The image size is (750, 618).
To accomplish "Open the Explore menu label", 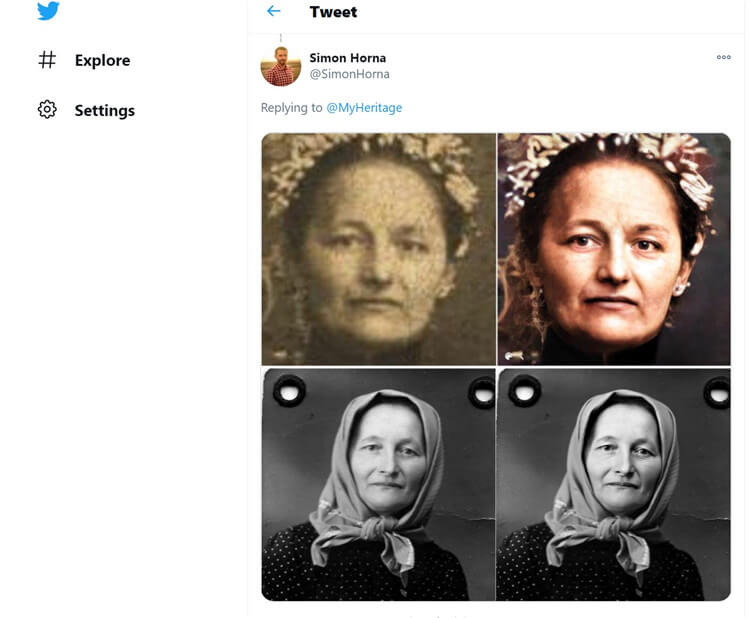I will coord(102,61).
